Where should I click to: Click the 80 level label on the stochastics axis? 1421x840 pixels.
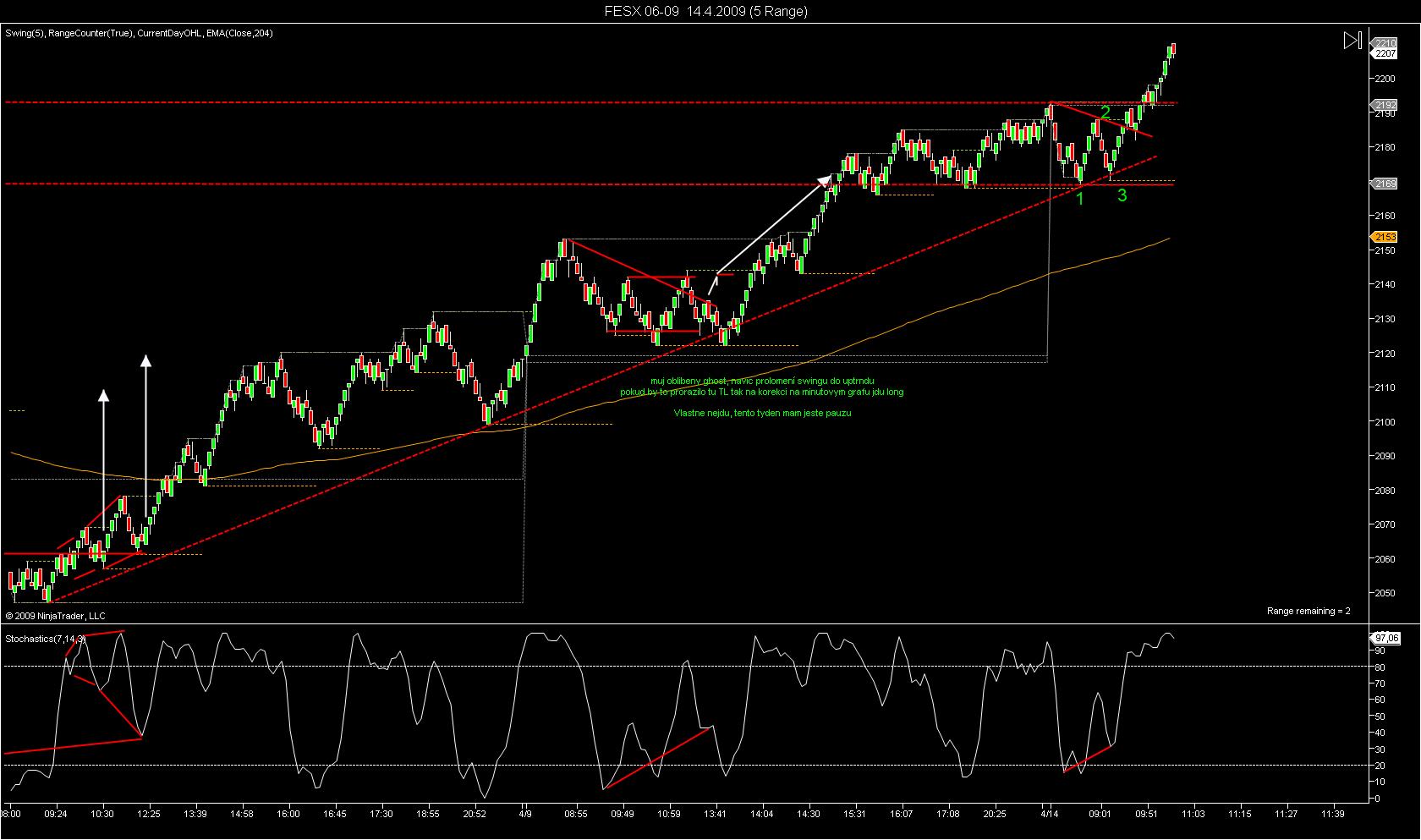tap(1380, 667)
